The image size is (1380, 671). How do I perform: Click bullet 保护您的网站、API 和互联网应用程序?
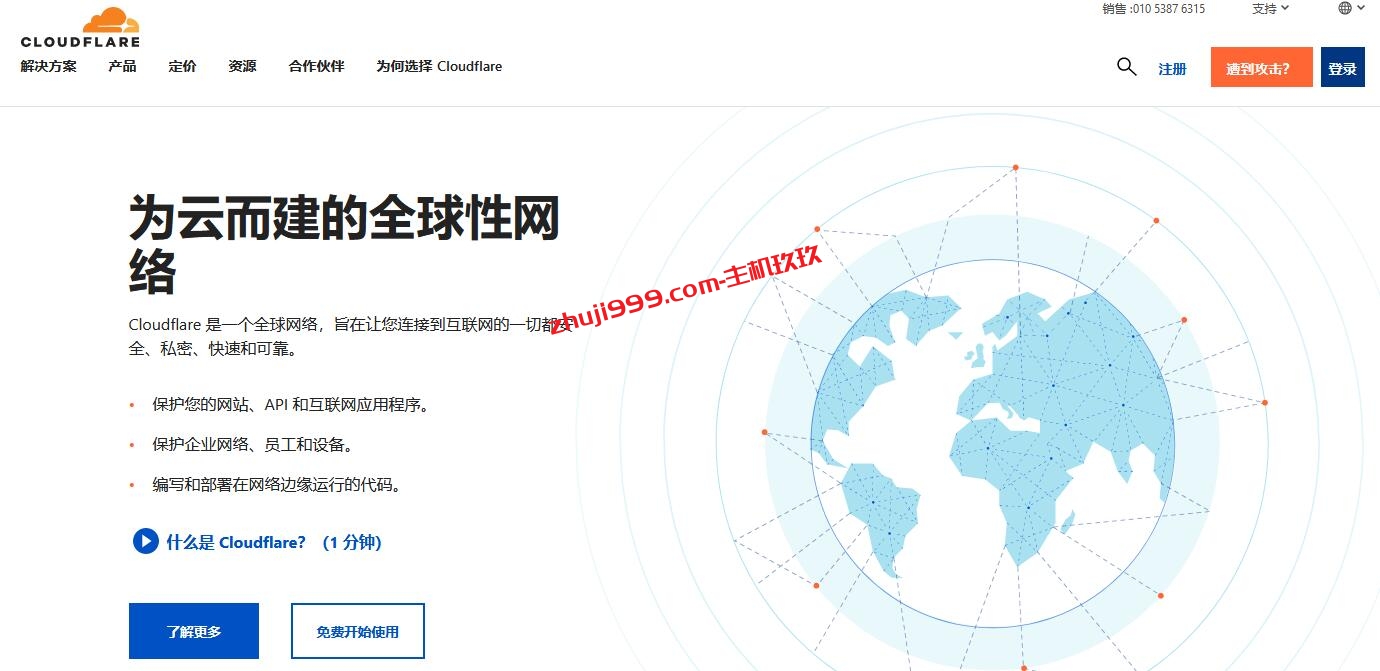290,405
